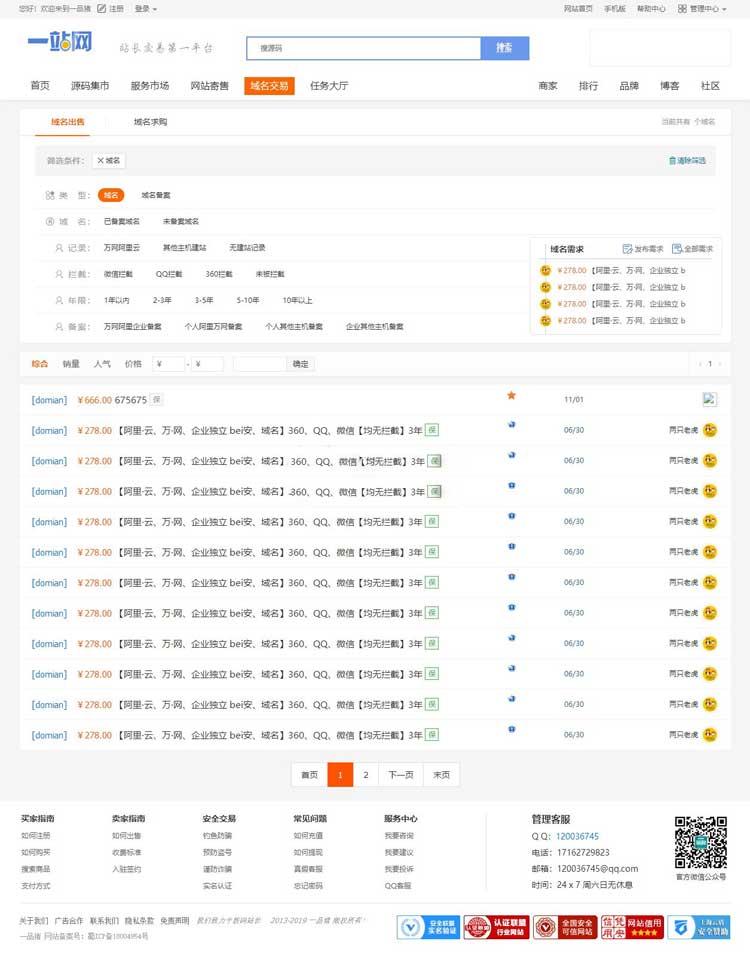750x953 pixels.
Task: Open the 登录 dropdown in top bar
Action: 145,9
